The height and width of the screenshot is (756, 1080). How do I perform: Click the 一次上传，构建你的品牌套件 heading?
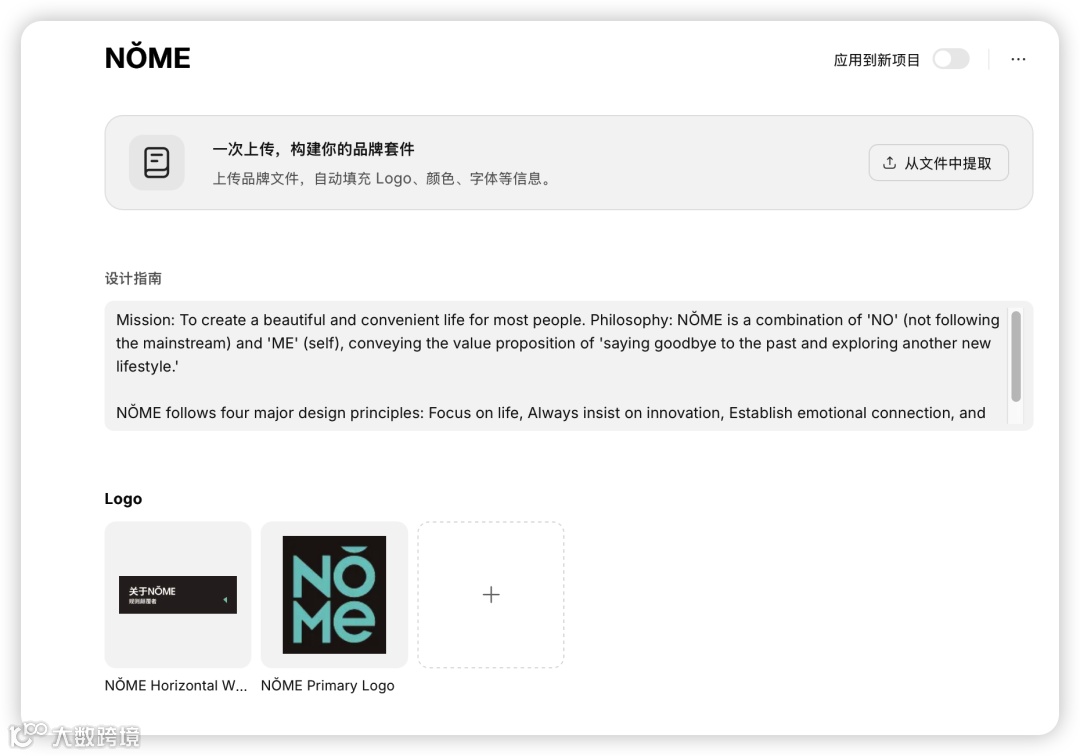pos(313,149)
